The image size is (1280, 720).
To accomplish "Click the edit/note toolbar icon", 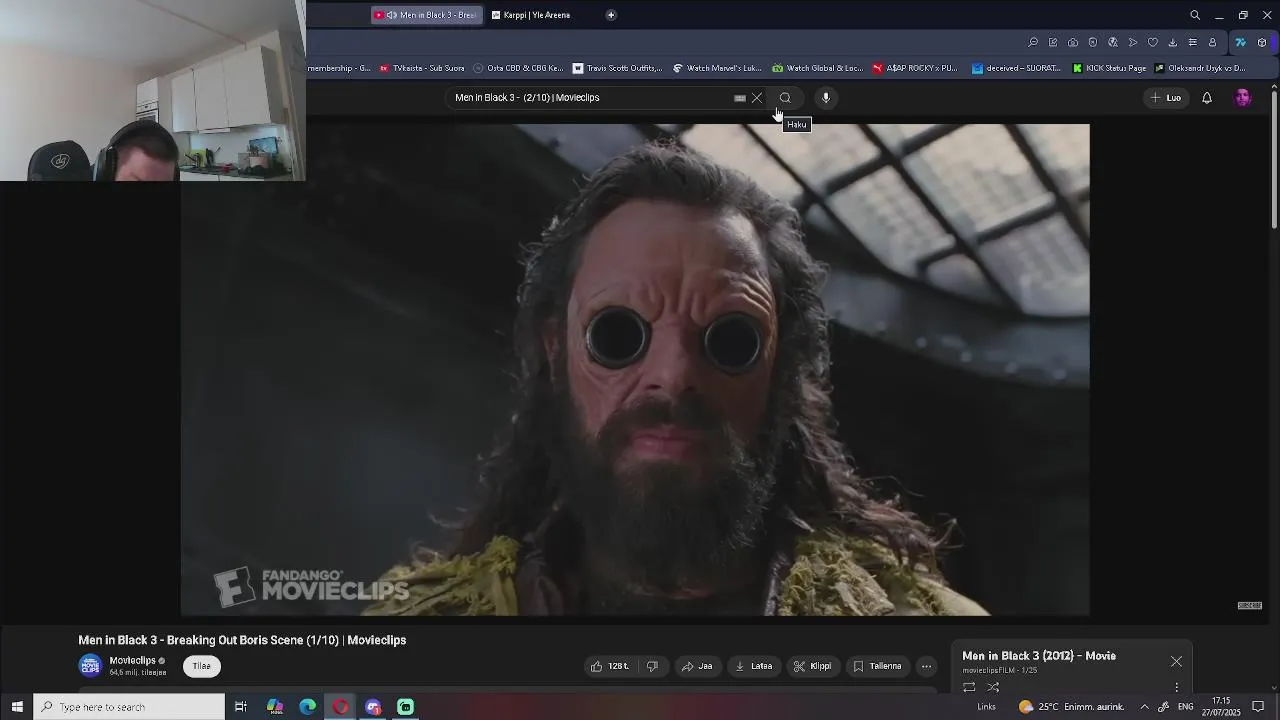I will pyautogui.click(x=1053, y=43).
